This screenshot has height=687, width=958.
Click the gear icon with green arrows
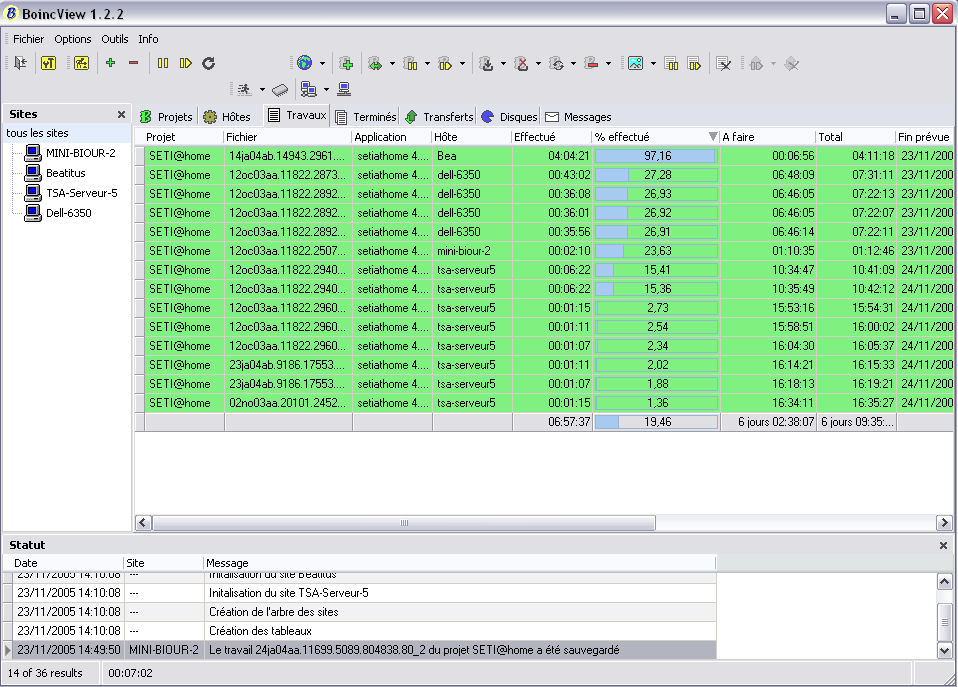[375, 64]
